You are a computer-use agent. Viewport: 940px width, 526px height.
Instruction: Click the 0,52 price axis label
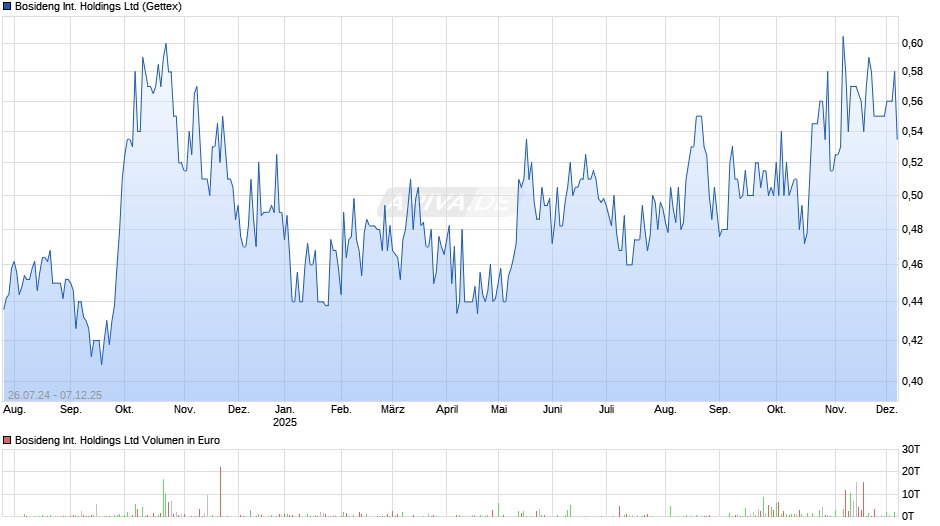tap(912, 163)
